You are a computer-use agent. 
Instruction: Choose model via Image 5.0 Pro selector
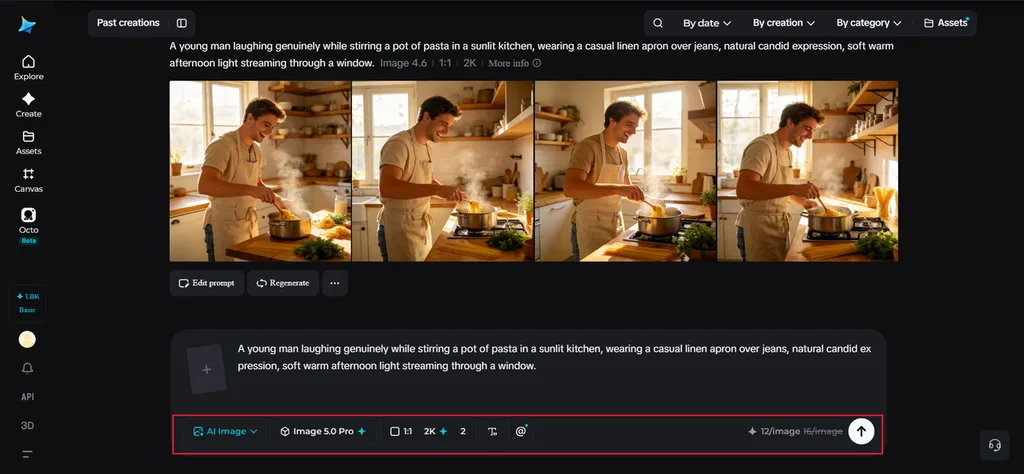point(323,432)
